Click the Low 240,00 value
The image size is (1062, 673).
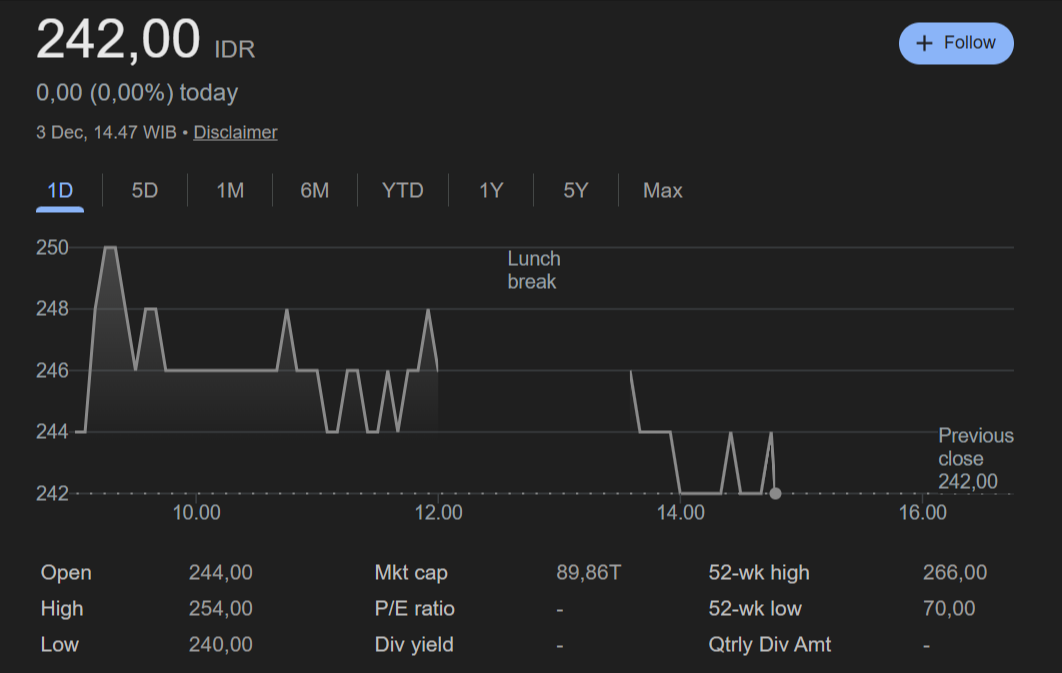221,644
